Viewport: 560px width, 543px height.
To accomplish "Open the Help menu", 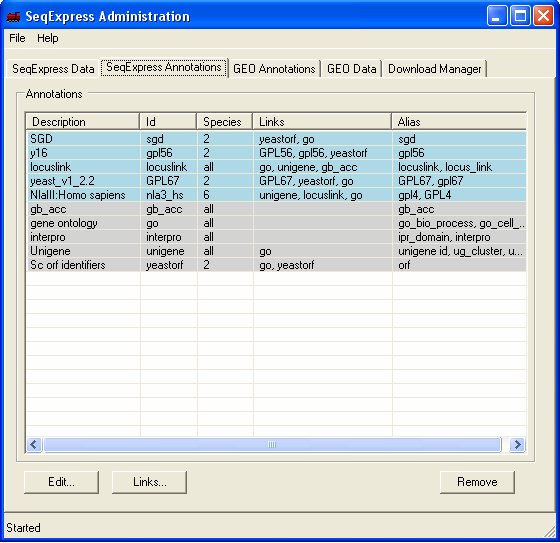I will pyautogui.click(x=48, y=38).
